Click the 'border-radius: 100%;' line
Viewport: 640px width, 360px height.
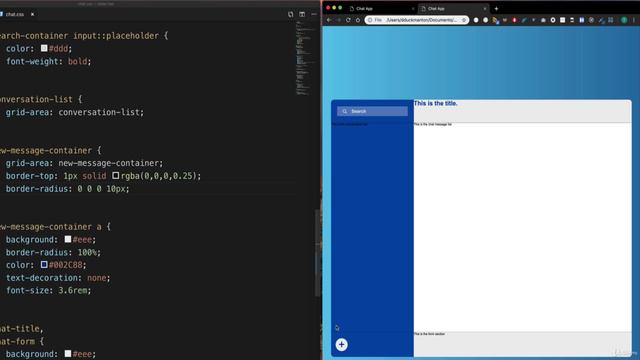(x=53, y=252)
